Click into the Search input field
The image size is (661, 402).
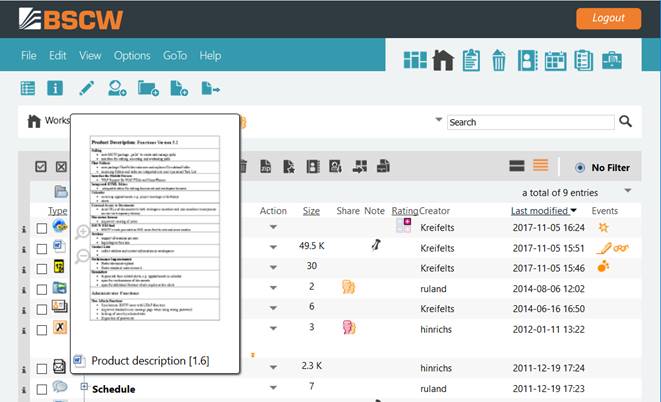click(530, 122)
